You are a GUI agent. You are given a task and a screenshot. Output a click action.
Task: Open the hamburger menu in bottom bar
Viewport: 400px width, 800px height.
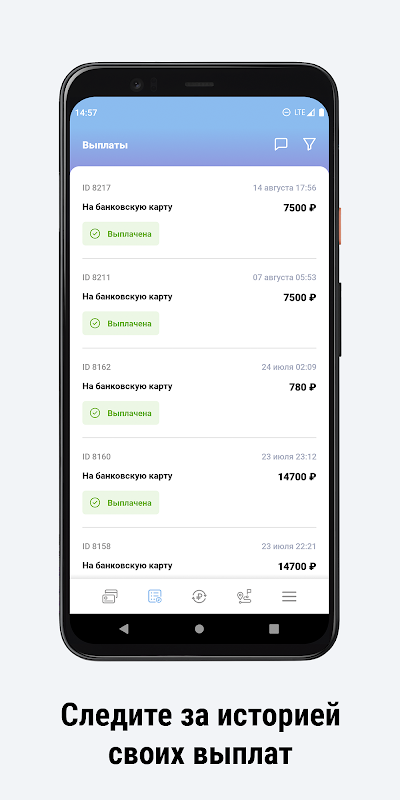(289, 596)
